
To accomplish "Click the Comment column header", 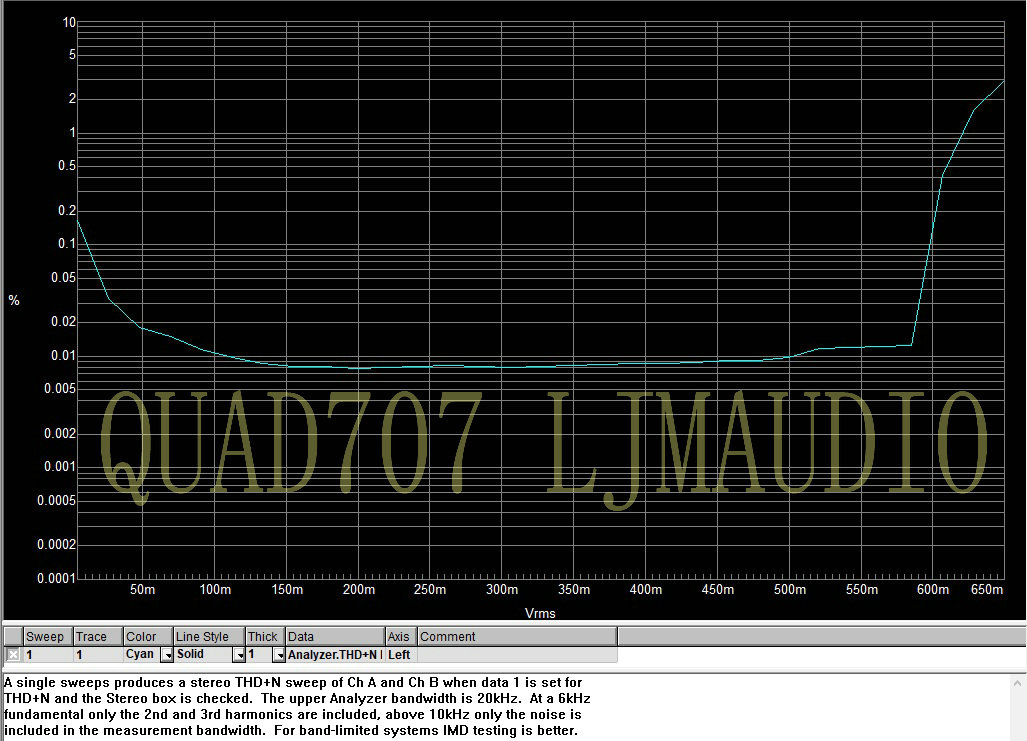I will pyautogui.click(x=516, y=637).
